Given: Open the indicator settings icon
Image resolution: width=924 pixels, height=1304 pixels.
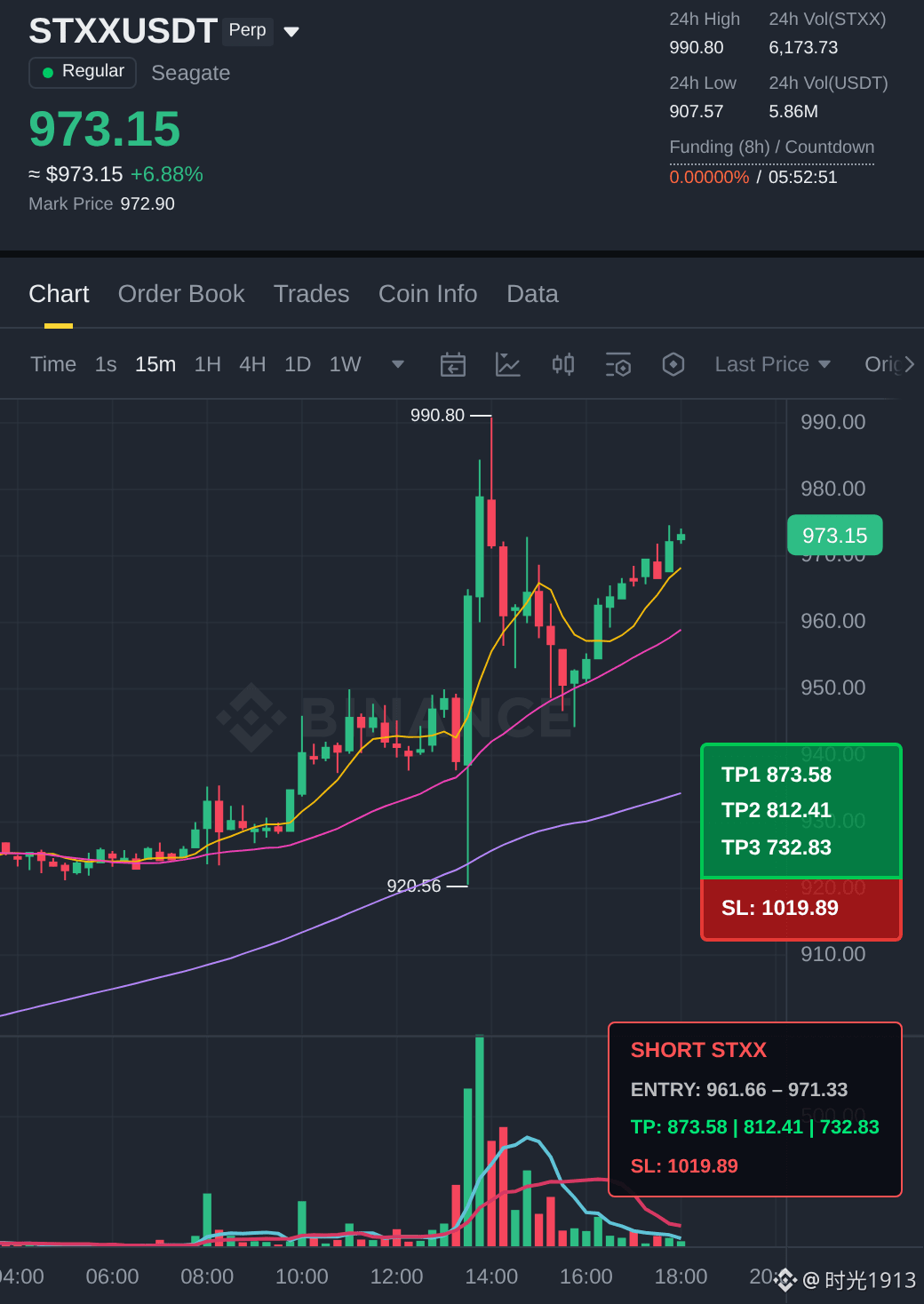Looking at the screenshot, I should (x=618, y=364).
